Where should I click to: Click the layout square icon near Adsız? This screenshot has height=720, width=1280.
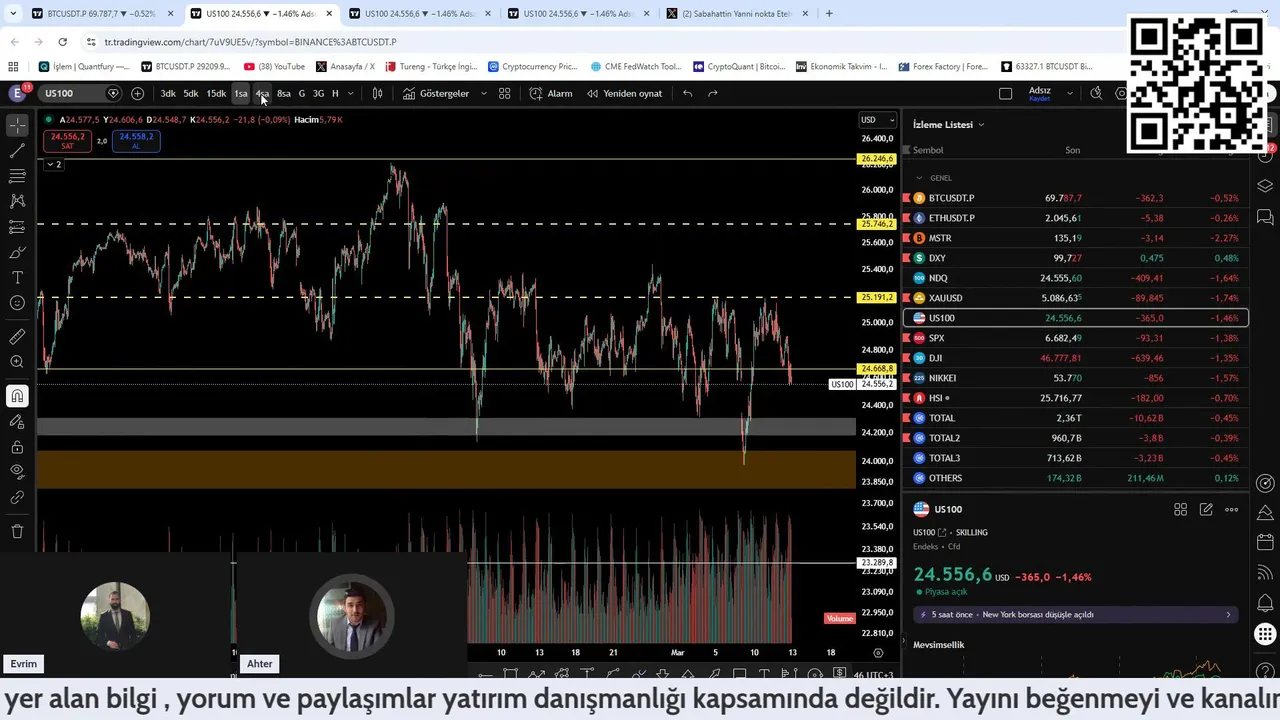pyautogui.click(x=1005, y=93)
